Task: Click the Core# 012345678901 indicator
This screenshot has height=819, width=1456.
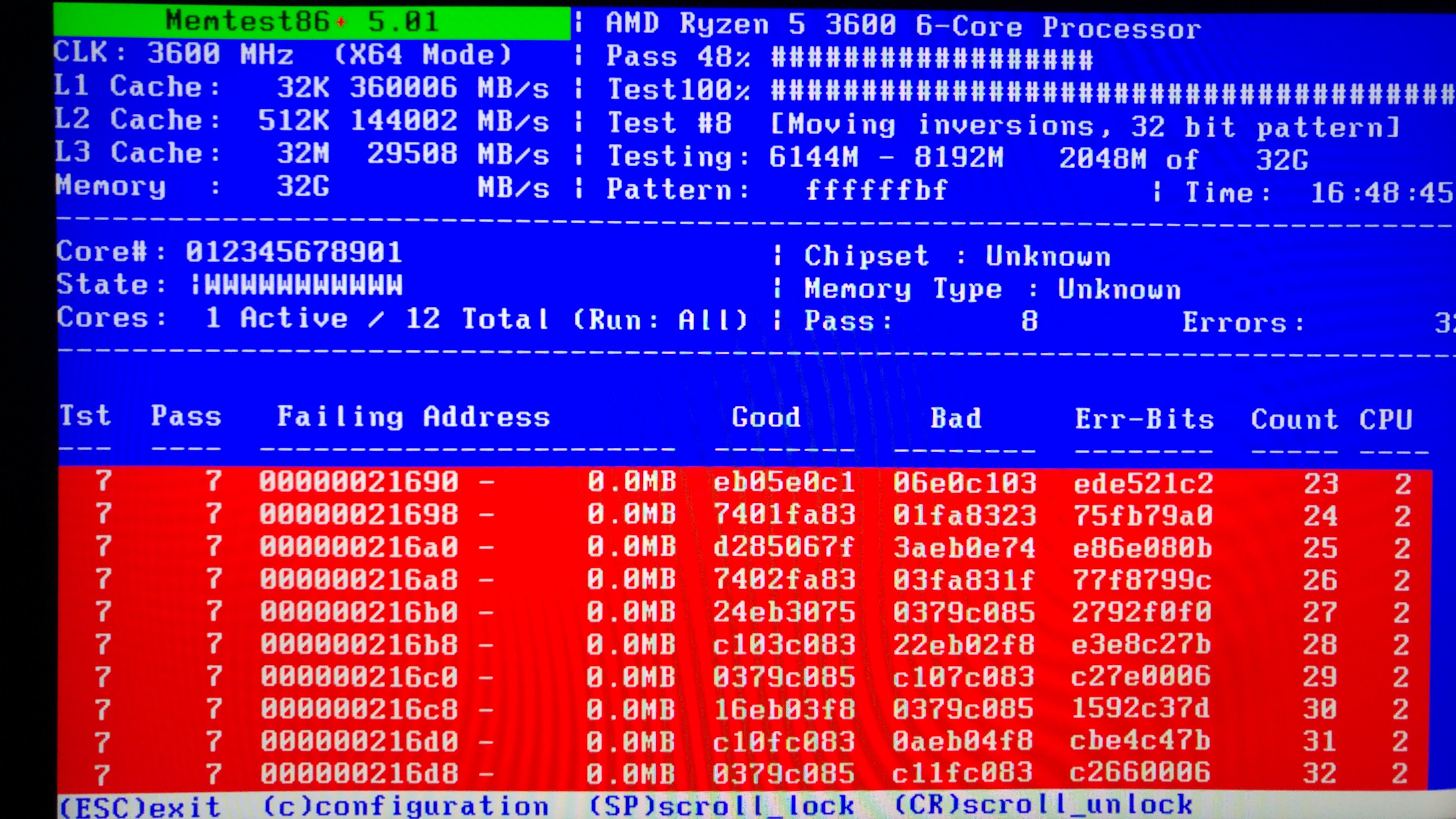Action: tap(293, 252)
